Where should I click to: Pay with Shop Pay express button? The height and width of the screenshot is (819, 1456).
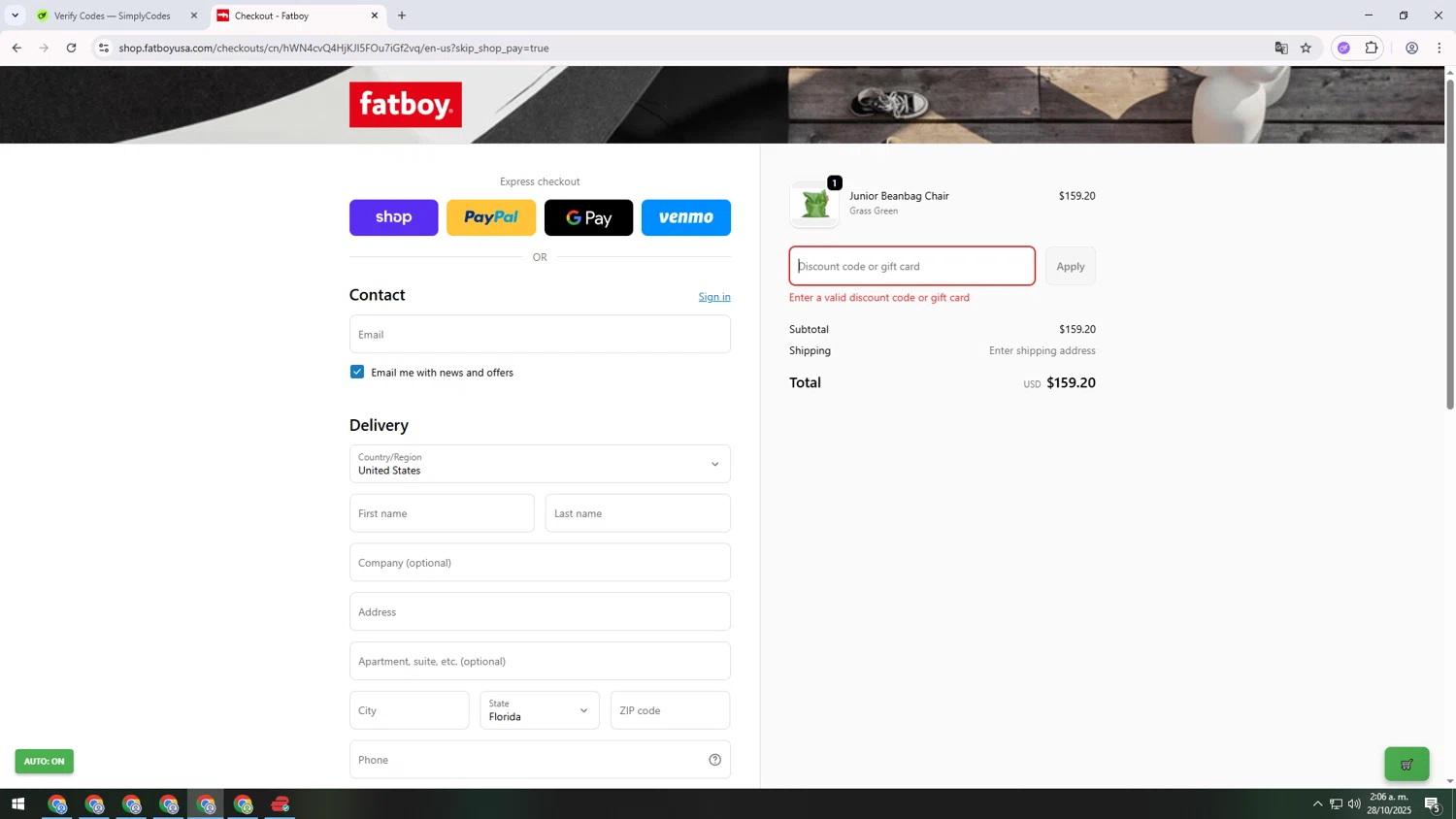393,217
